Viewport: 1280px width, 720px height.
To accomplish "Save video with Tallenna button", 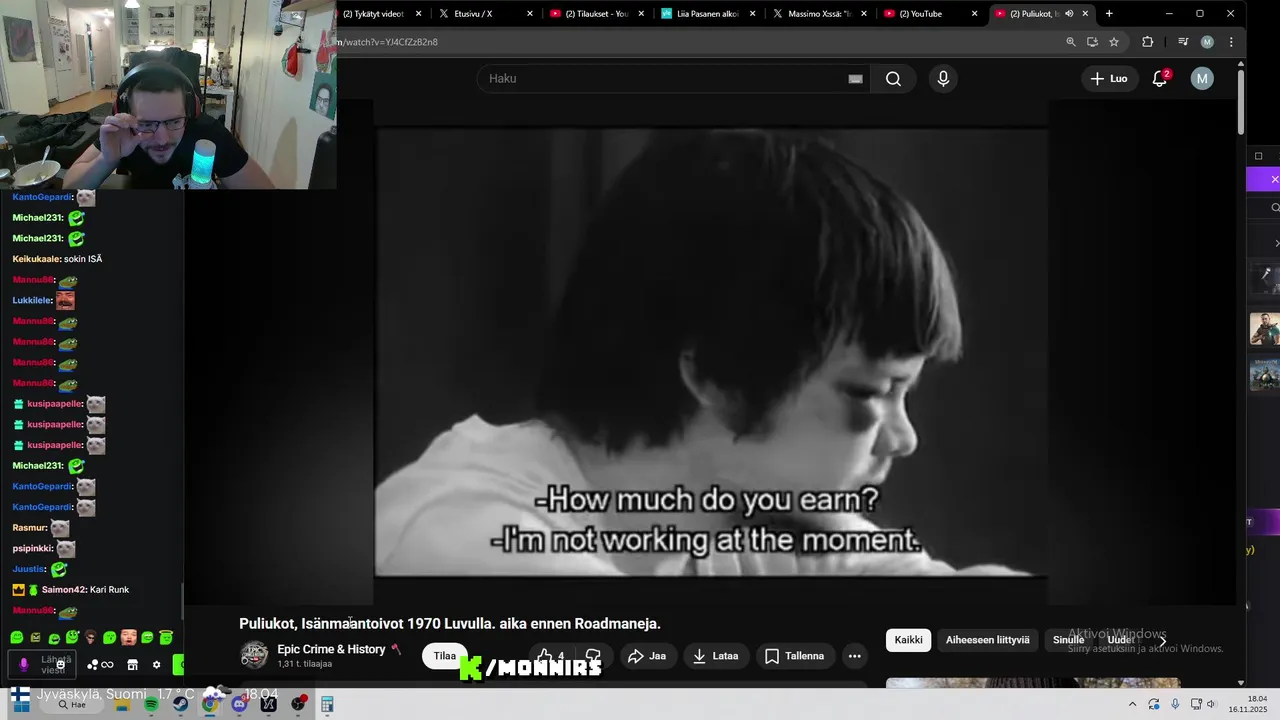I will 795,656.
